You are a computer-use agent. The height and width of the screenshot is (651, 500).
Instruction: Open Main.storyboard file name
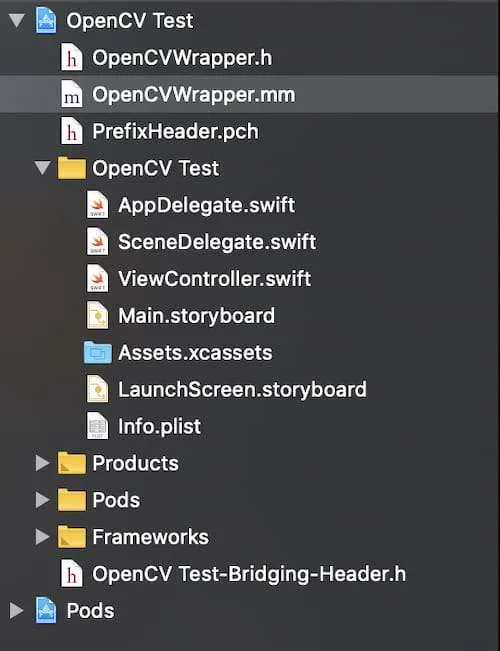point(196,316)
